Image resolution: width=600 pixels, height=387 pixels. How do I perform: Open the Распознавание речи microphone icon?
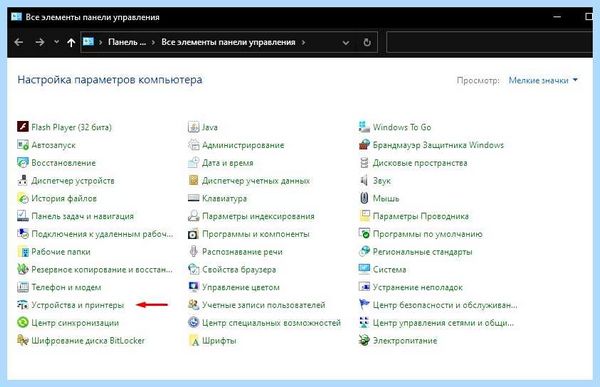click(194, 251)
